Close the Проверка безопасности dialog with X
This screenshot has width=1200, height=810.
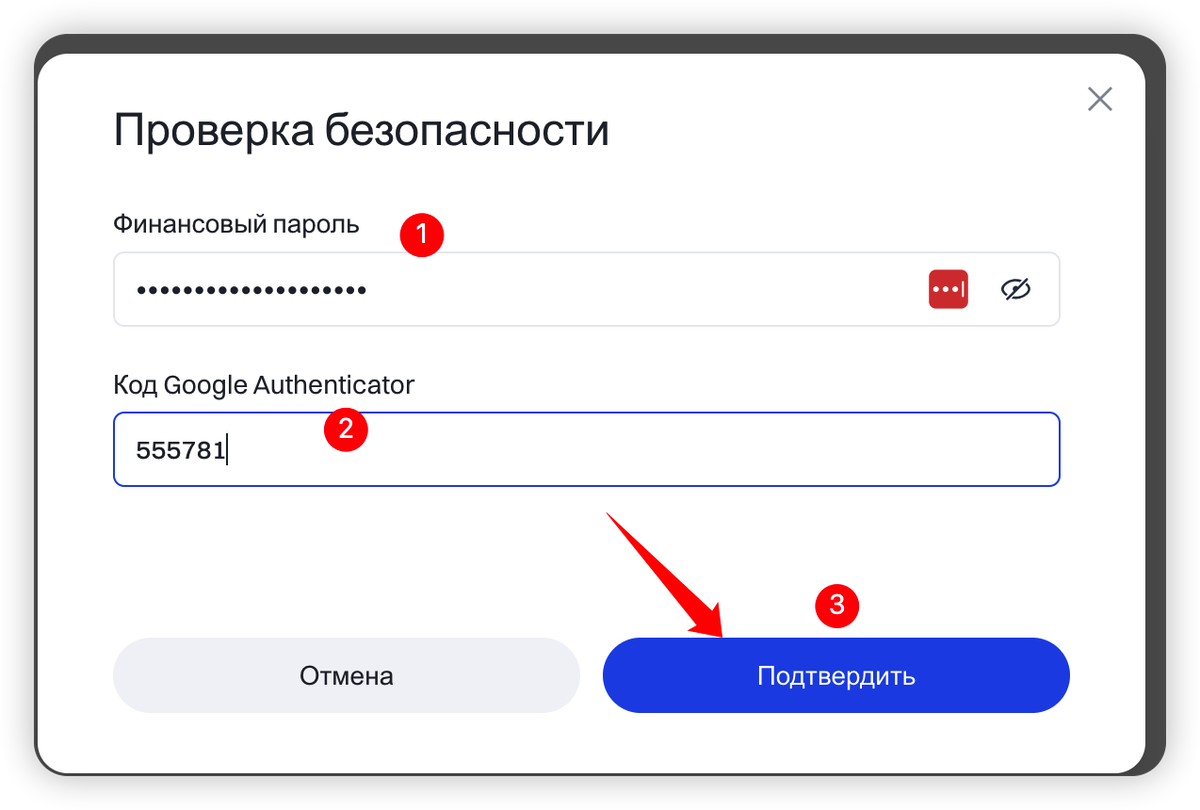coord(1100,99)
